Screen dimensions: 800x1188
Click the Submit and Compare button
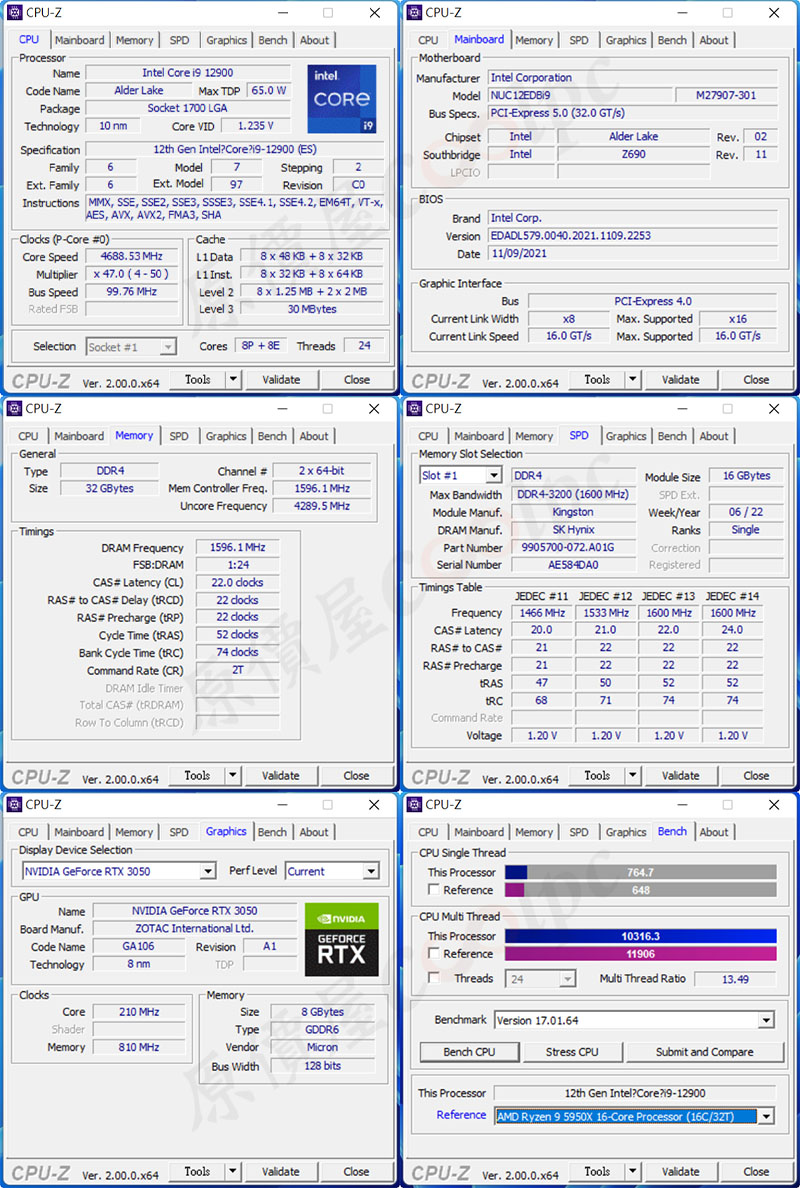(705, 1052)
